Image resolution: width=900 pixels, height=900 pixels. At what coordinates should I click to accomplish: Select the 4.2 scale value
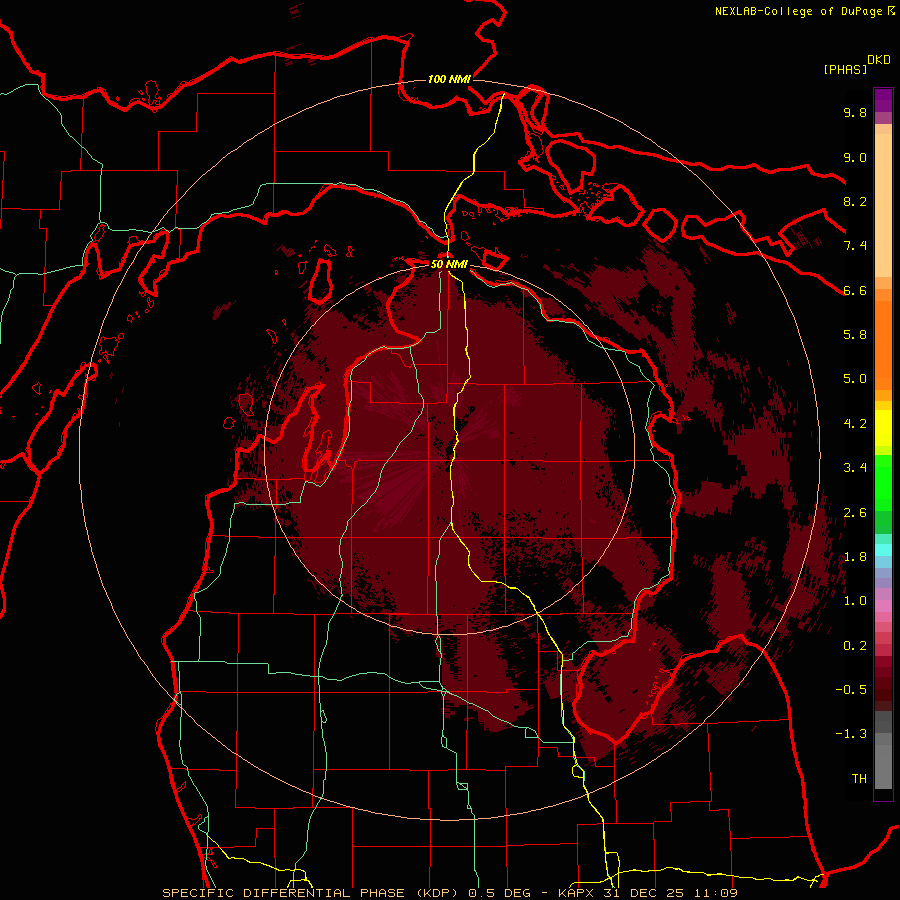pos(855,424)
